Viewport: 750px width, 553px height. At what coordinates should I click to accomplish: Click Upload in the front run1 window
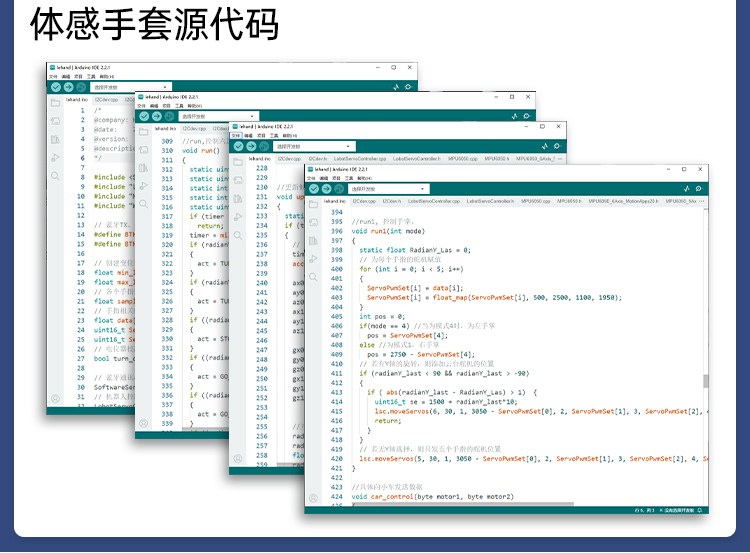point(326,189)
